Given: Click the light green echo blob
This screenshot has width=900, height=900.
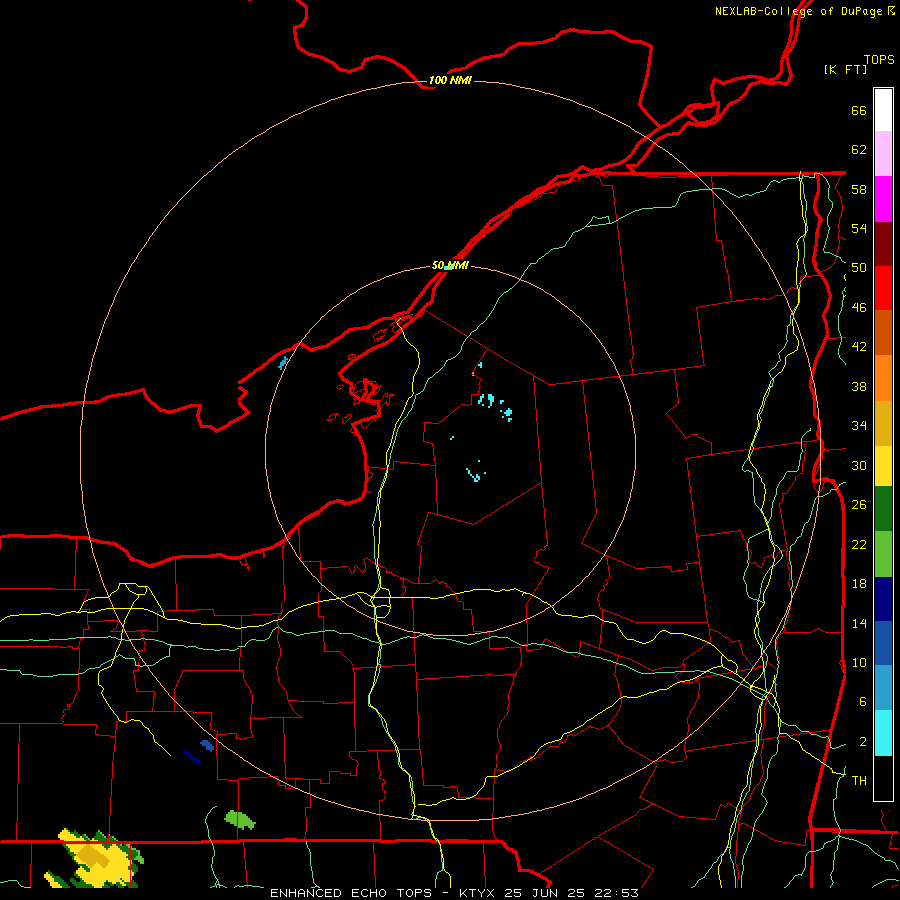Looking at the screenshot, I should (x=240, y=819).
